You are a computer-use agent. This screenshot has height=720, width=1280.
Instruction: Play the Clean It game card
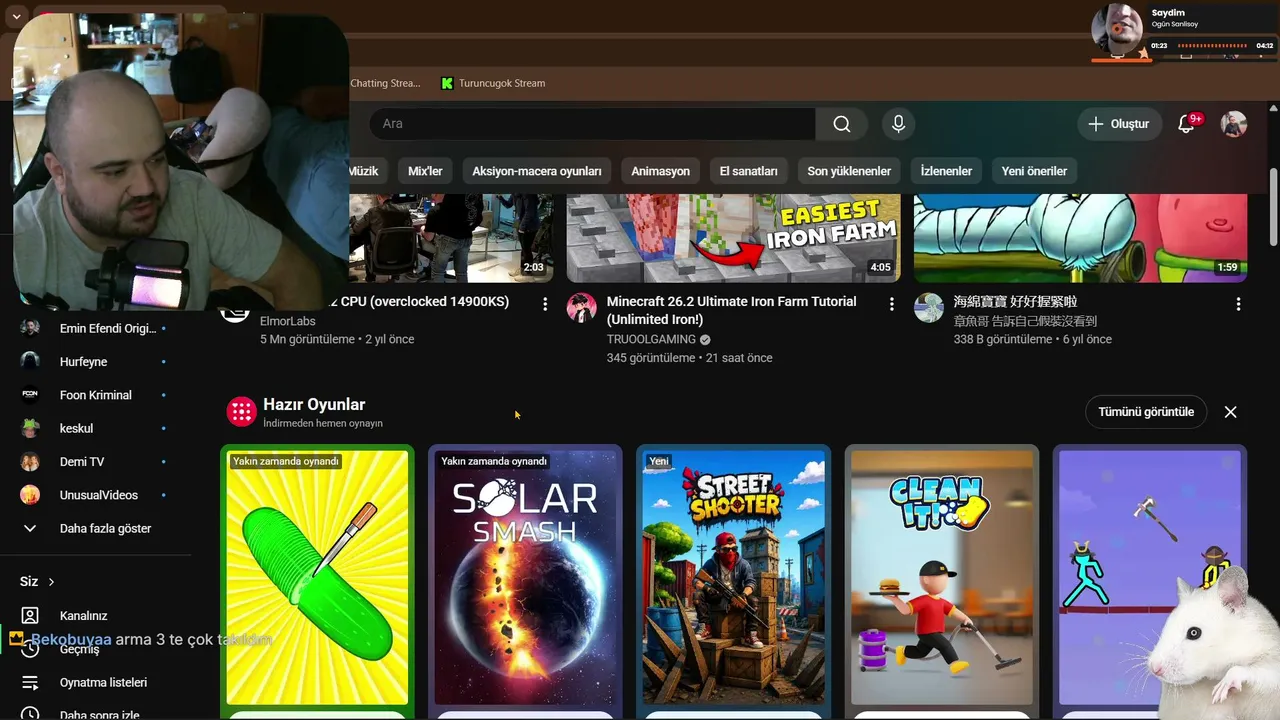tap(942, 577)
